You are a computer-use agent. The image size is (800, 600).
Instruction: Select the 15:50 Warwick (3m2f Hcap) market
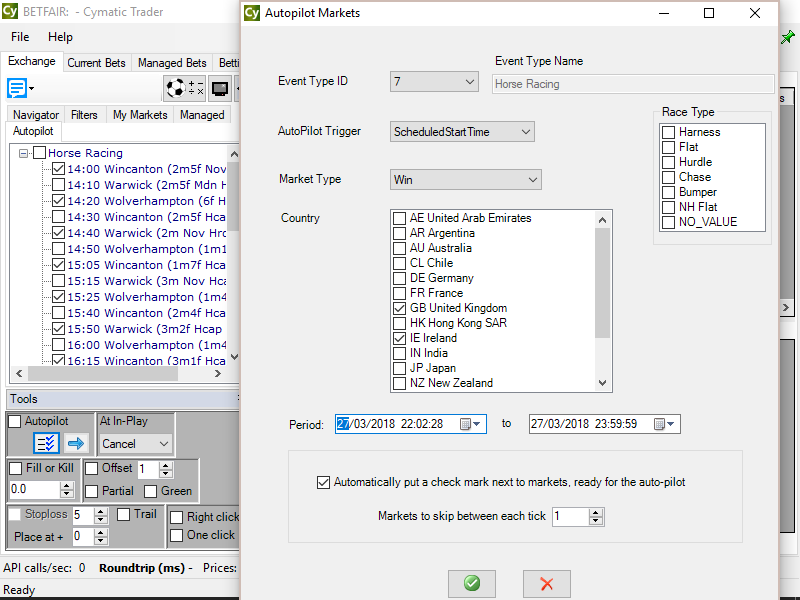click(144, 329)
